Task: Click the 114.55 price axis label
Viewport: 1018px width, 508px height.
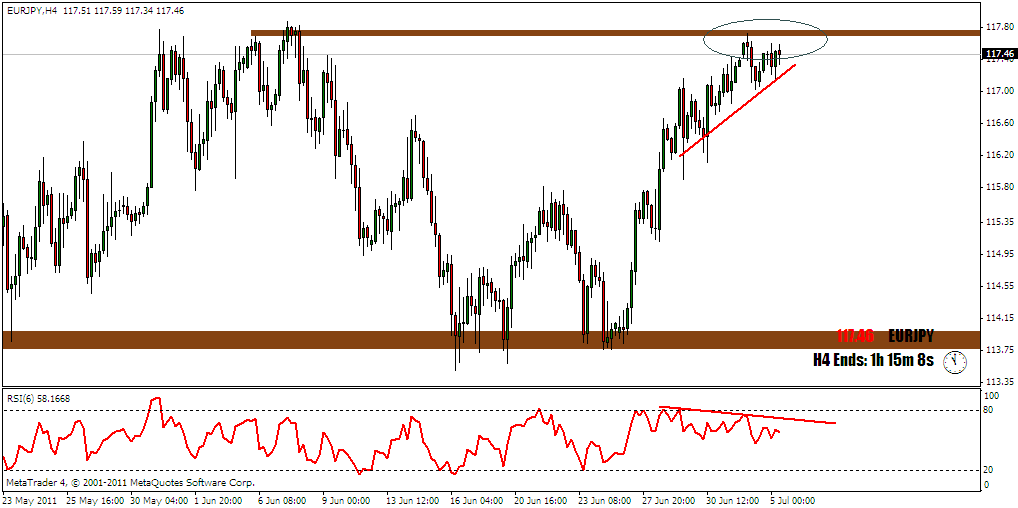Action: tap(1000, 286)
